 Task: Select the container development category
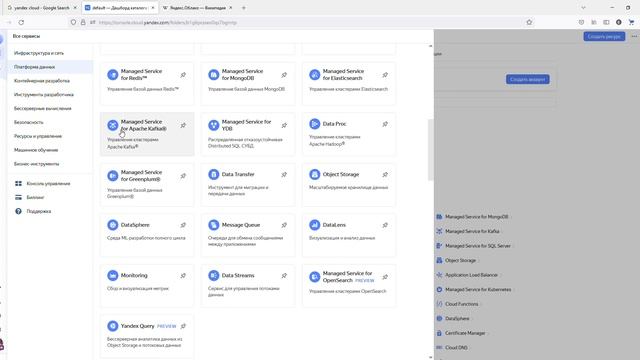[42, 81]
